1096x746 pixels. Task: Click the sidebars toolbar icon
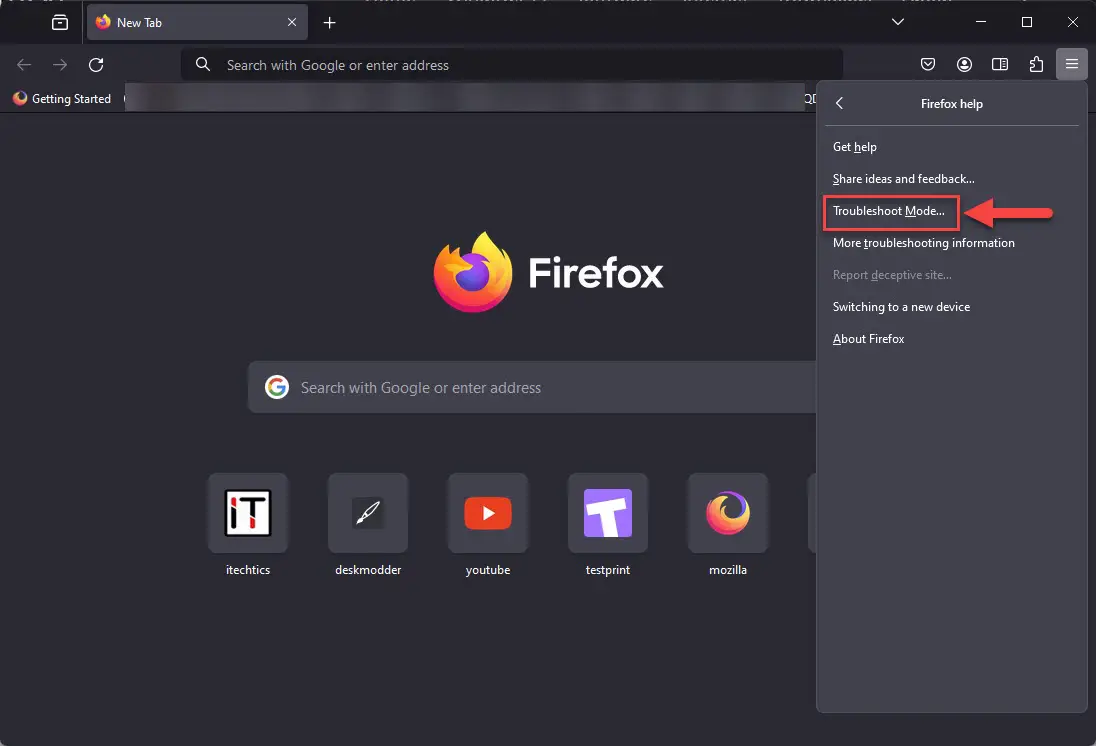click(999, 64)
